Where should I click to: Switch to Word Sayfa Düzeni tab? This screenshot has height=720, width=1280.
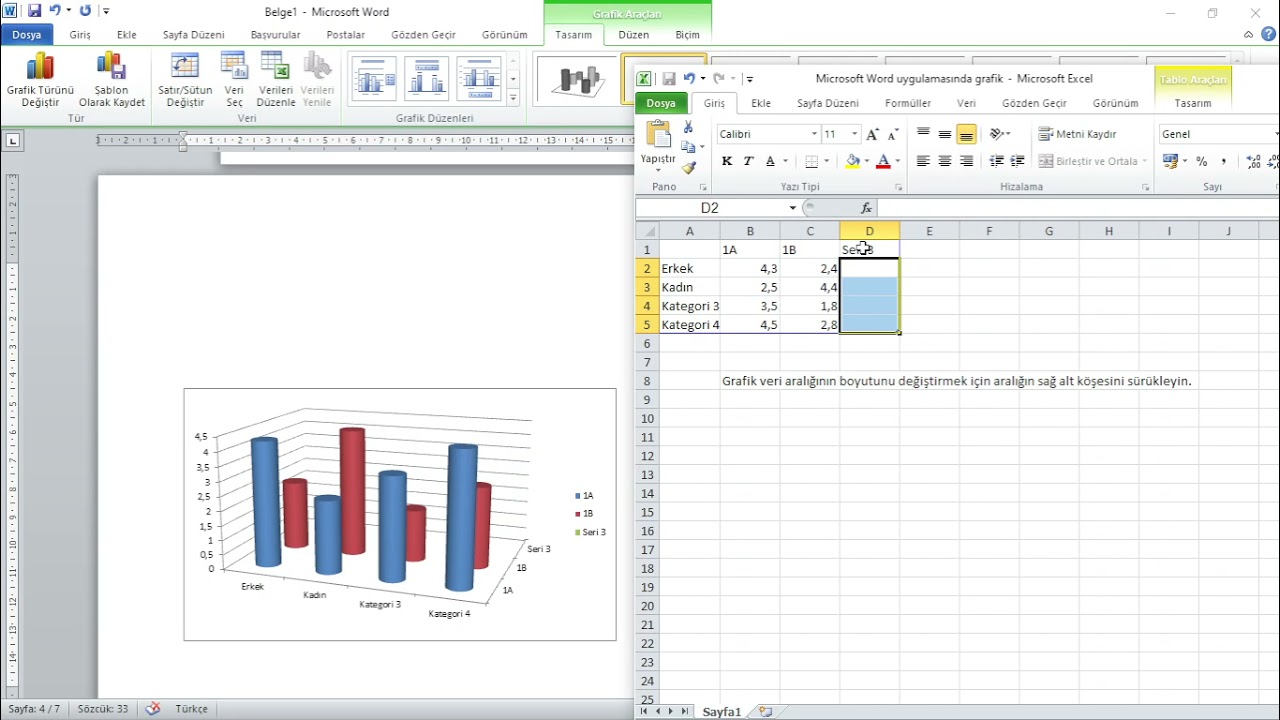point(194,34)
